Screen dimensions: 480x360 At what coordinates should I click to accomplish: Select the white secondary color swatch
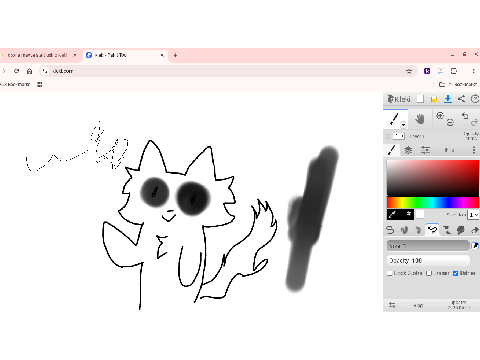click(420, 214)
